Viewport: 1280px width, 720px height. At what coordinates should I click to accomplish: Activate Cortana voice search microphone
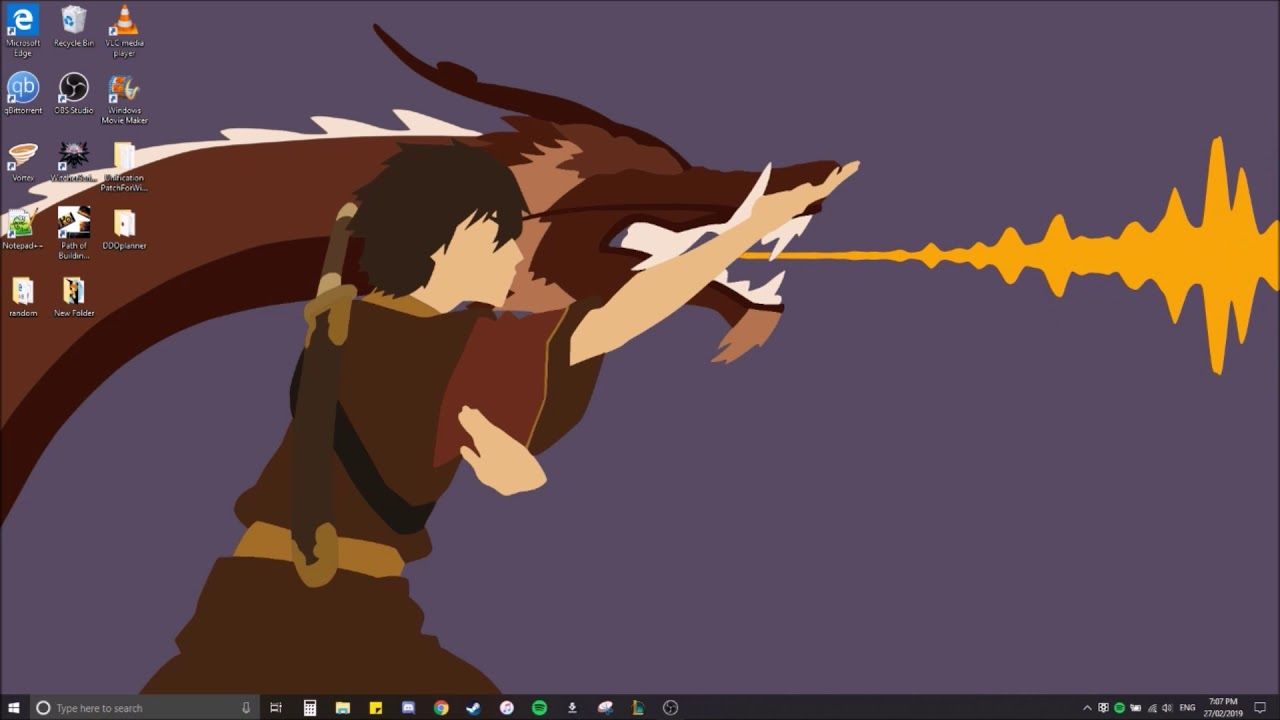coord(245,707)
